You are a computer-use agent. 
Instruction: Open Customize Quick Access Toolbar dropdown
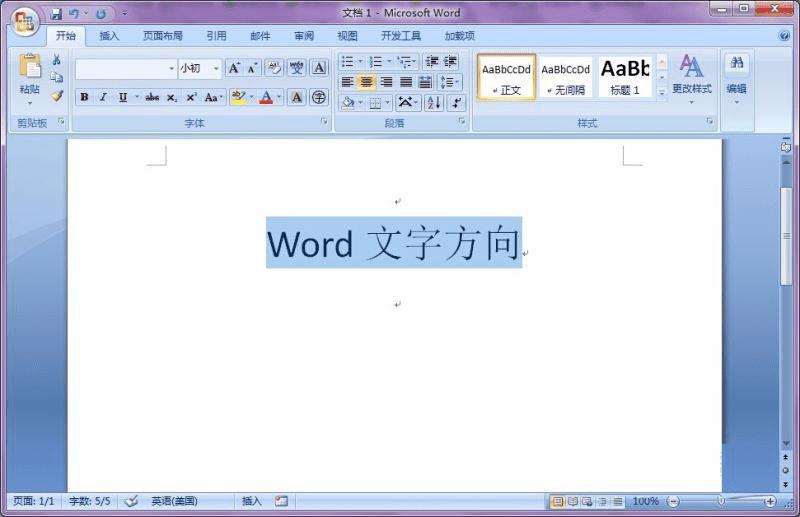pos(125,14)
